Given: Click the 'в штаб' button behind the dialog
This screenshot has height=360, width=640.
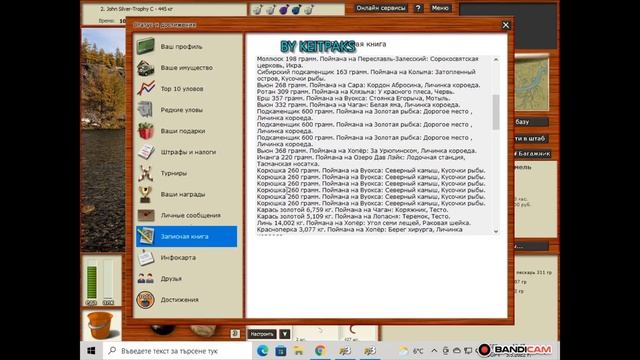Looking at the screenshot, I should click(530, 138).
